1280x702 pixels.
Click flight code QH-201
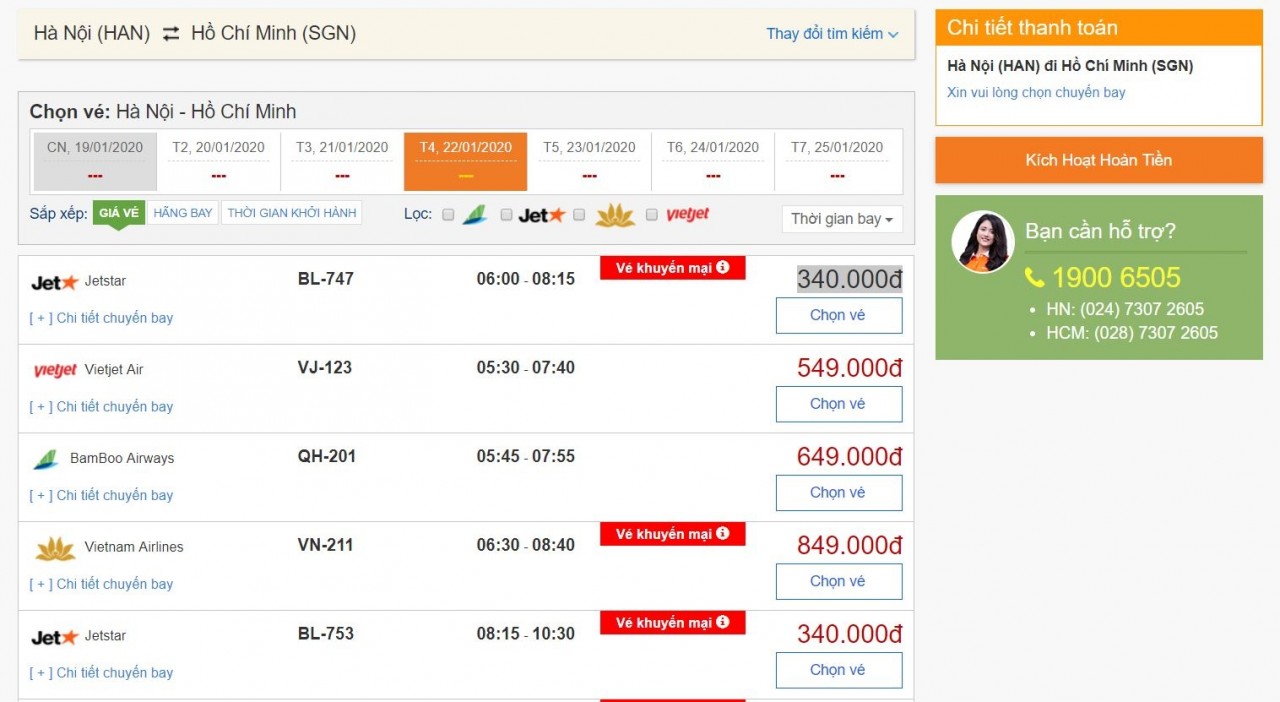[x=327, y=457]
